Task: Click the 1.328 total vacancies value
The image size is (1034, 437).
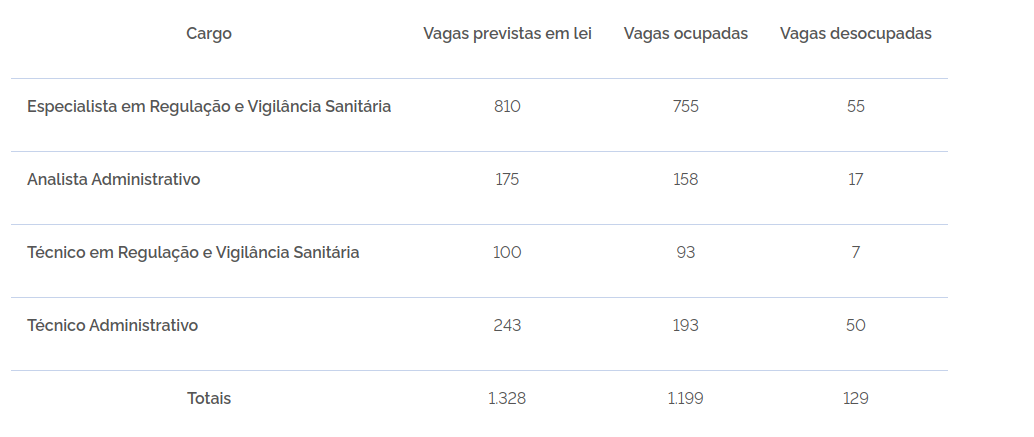Action: click(x=507, y=399)
